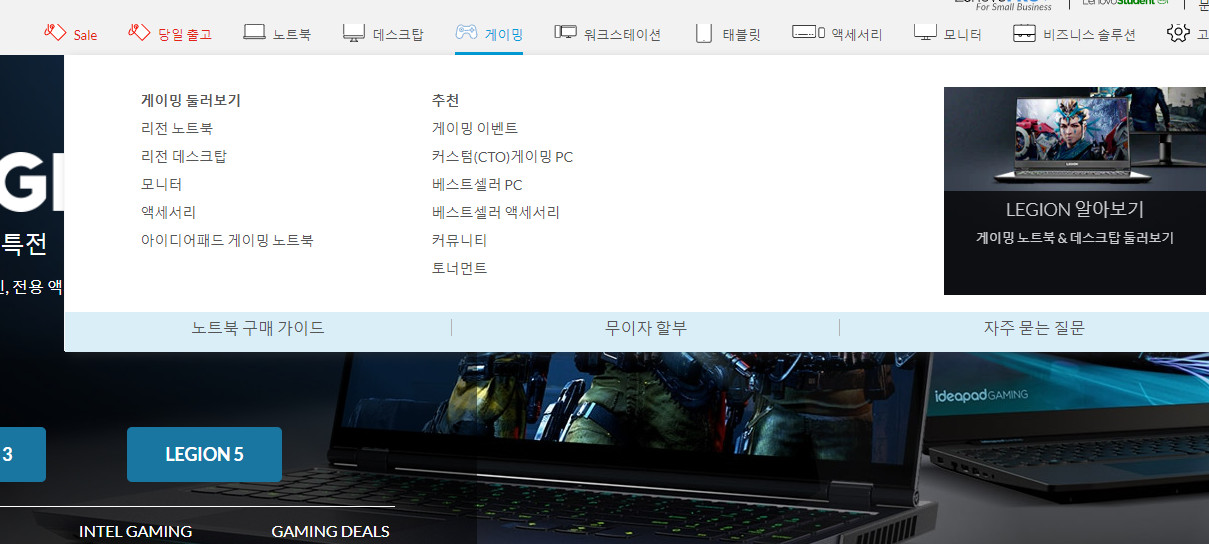Image resolution: width=1209 pixels, height=544 pixels.
Task: Click the tablet icon beside 태블릿
Action: point(705,34)
